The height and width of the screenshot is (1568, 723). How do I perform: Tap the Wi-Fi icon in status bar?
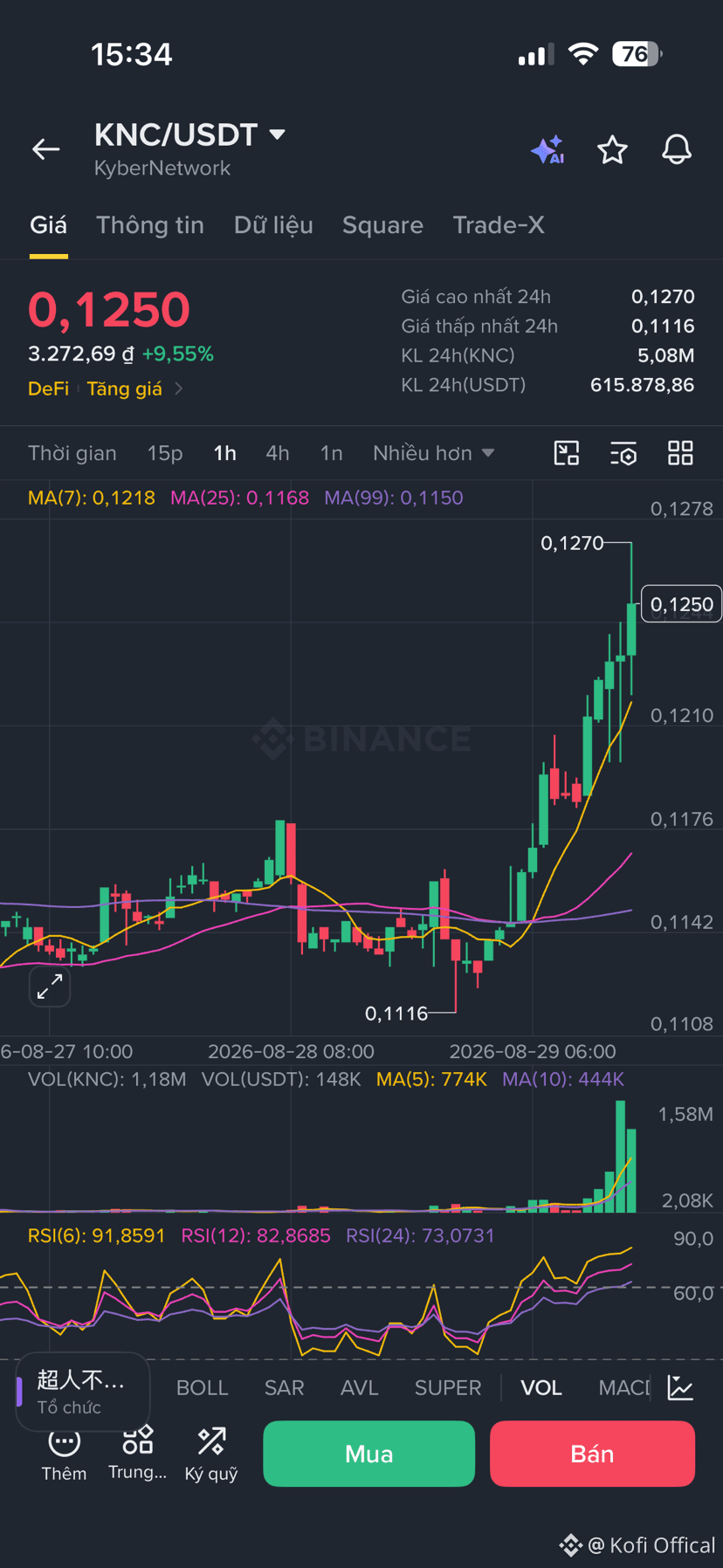[x=582, y=54]
